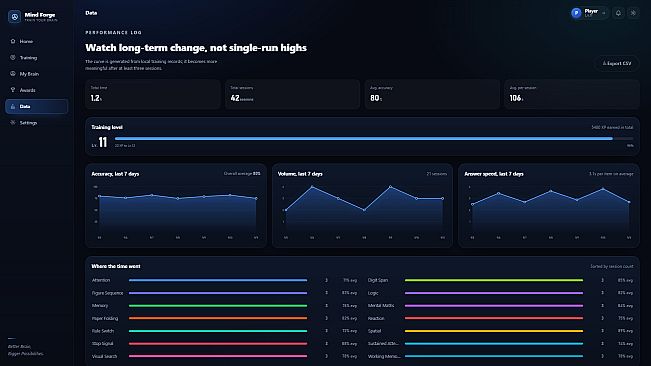Click the Total time stat card

click(153, 94)
